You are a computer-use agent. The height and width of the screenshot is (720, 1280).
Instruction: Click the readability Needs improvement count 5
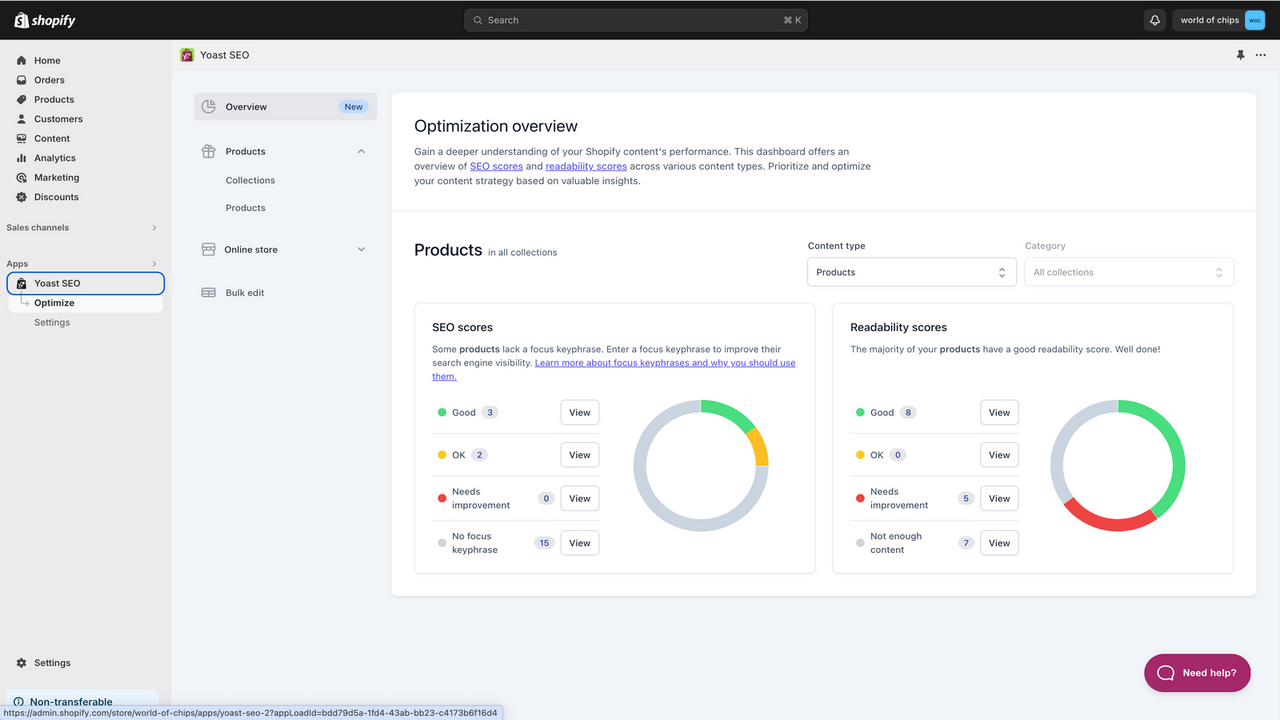(965, 499)
